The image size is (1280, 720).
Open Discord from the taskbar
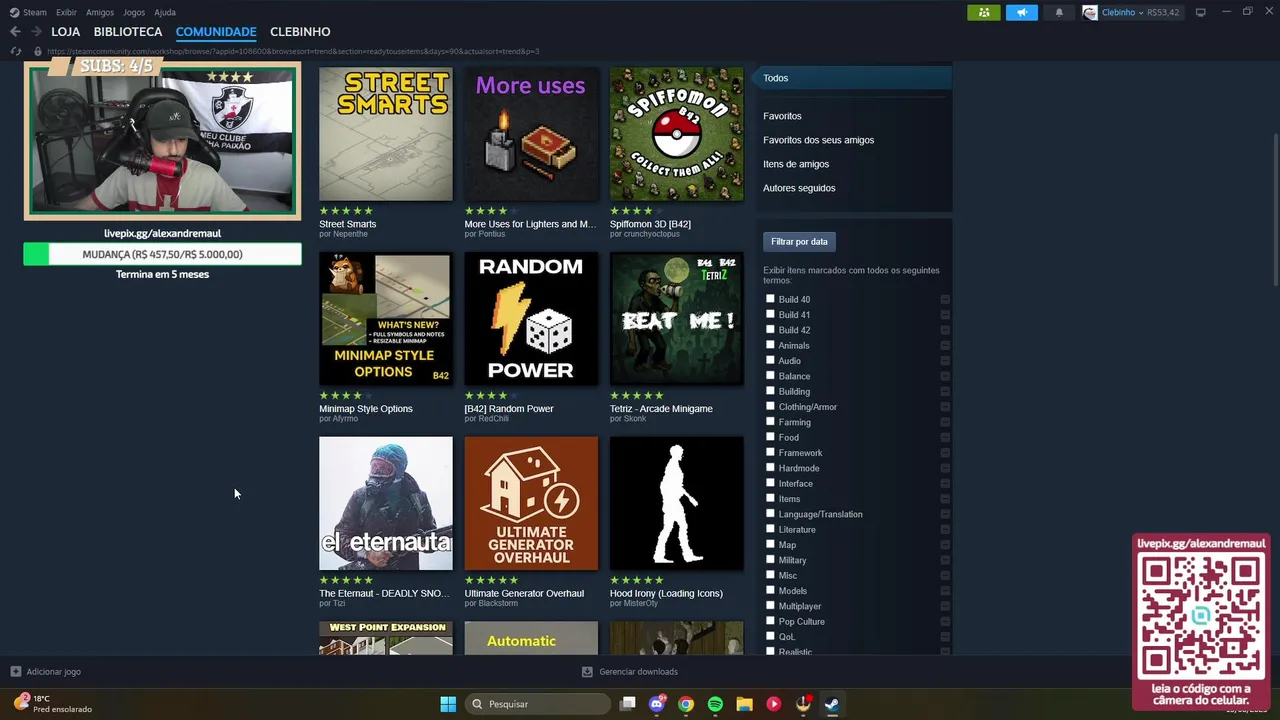point(657,704)
